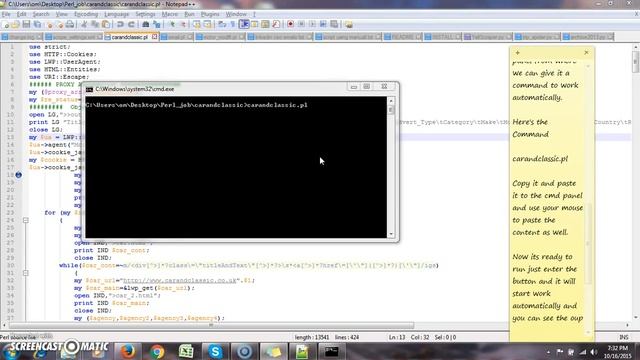Click the Save file toolbar icon
This screenshot has width=640, height=360.
[x=27, y=24]
